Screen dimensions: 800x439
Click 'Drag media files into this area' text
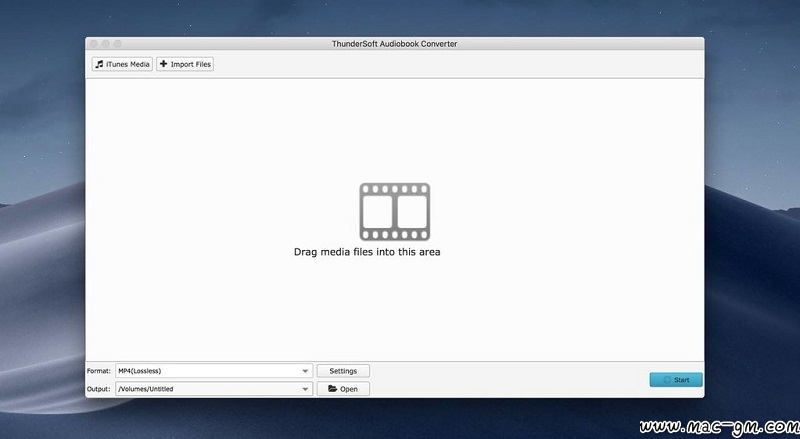click(367, 252)
